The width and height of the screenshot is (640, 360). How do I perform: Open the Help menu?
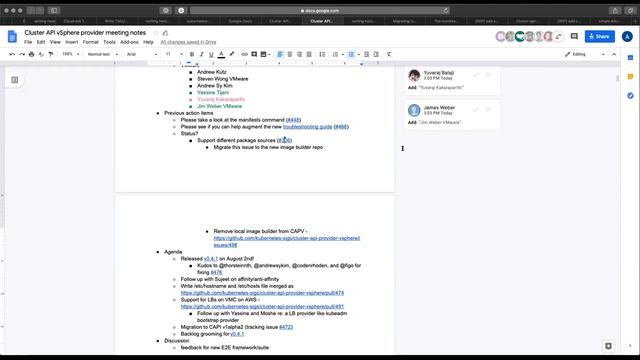click(148, 42)
